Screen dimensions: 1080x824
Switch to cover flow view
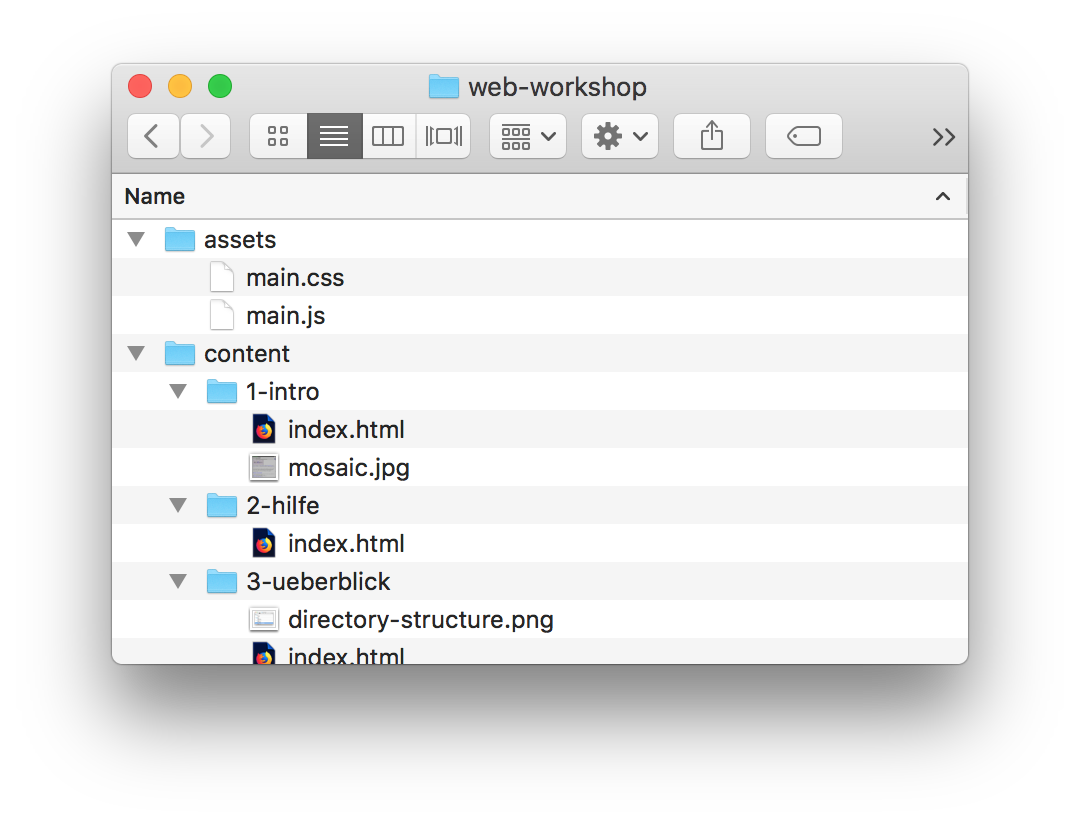coord(444,136)
